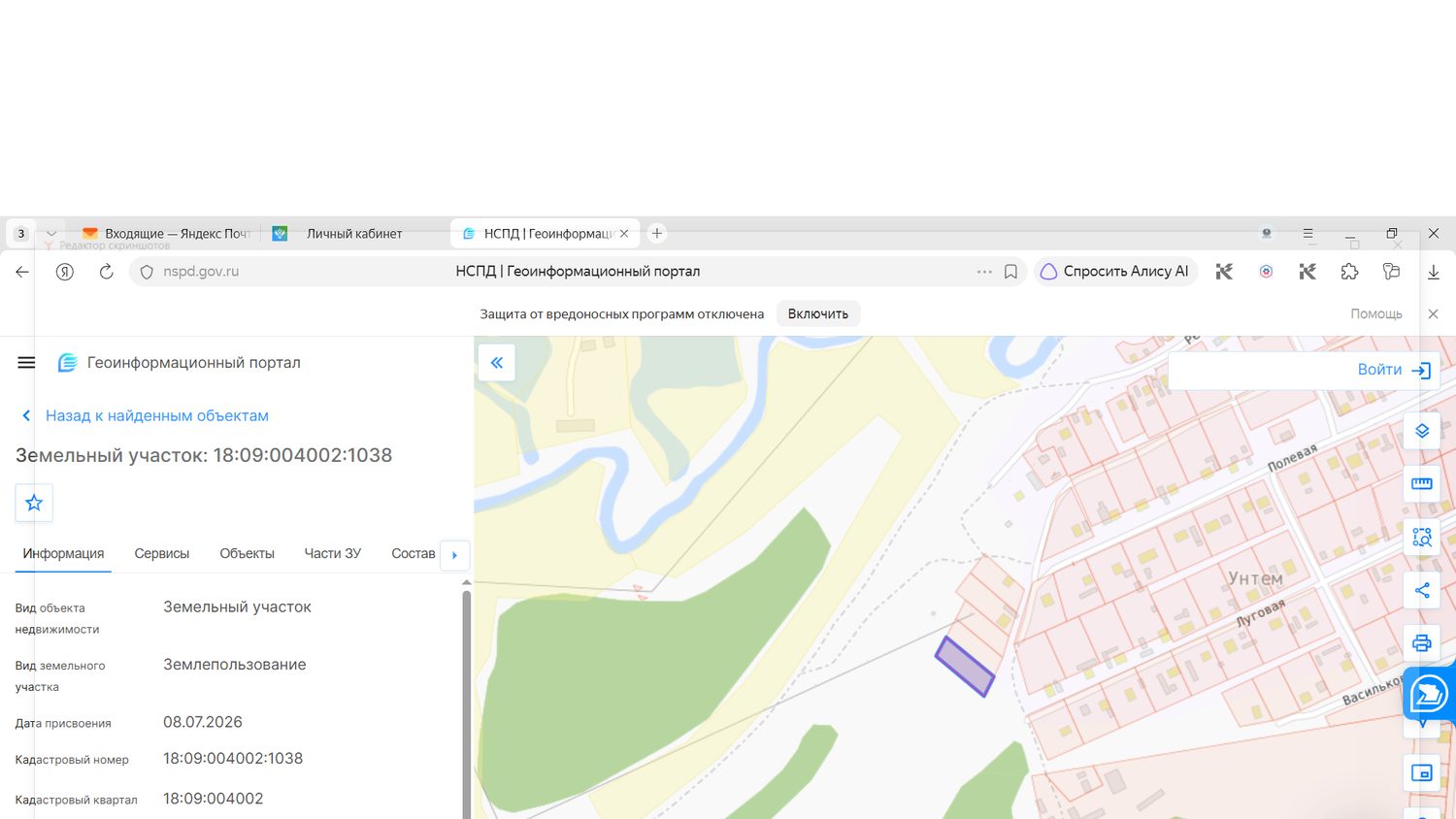Viewport: 1456px width, 819px height.
Task: Expand the tab group dropdown arrow
Action: pos(51,234)
